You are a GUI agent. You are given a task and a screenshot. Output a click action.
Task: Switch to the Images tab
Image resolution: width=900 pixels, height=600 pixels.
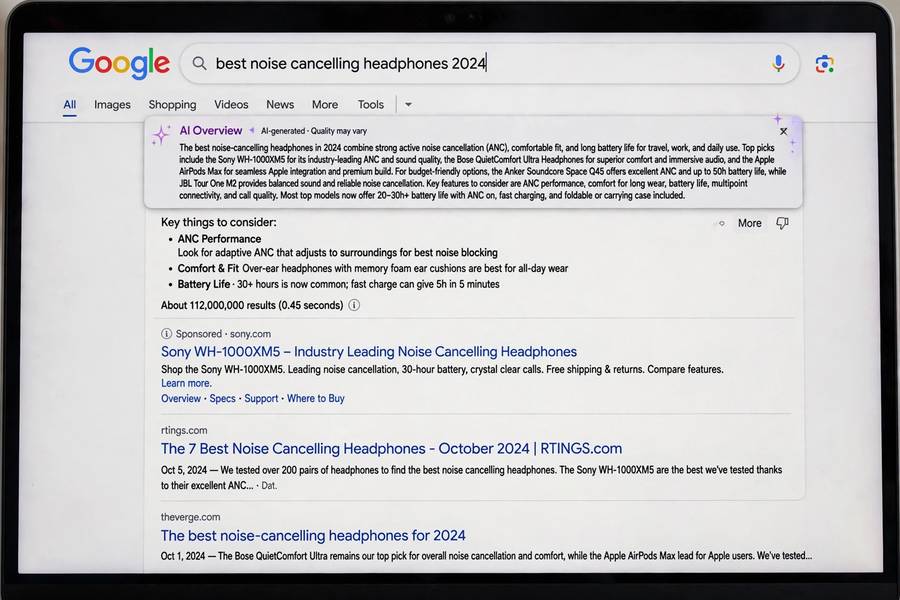(112, 104)
